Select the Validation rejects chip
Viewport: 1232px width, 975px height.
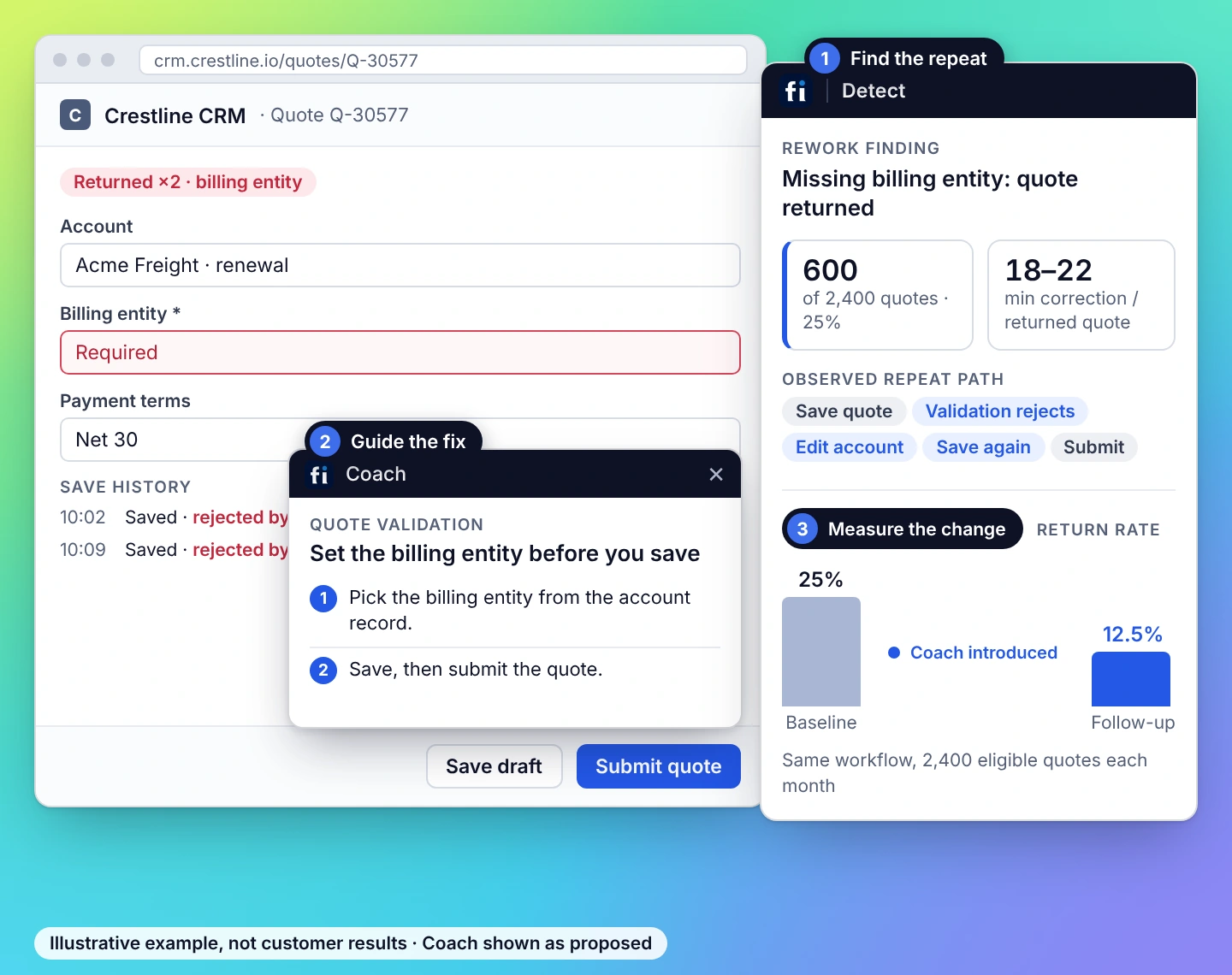[1000, 411]
